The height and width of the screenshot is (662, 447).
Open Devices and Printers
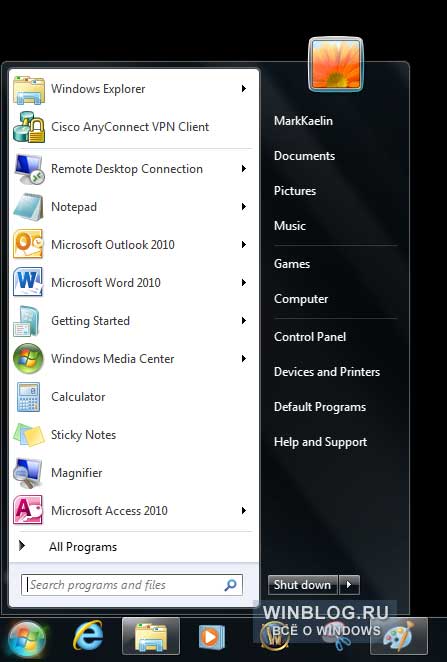327,372
